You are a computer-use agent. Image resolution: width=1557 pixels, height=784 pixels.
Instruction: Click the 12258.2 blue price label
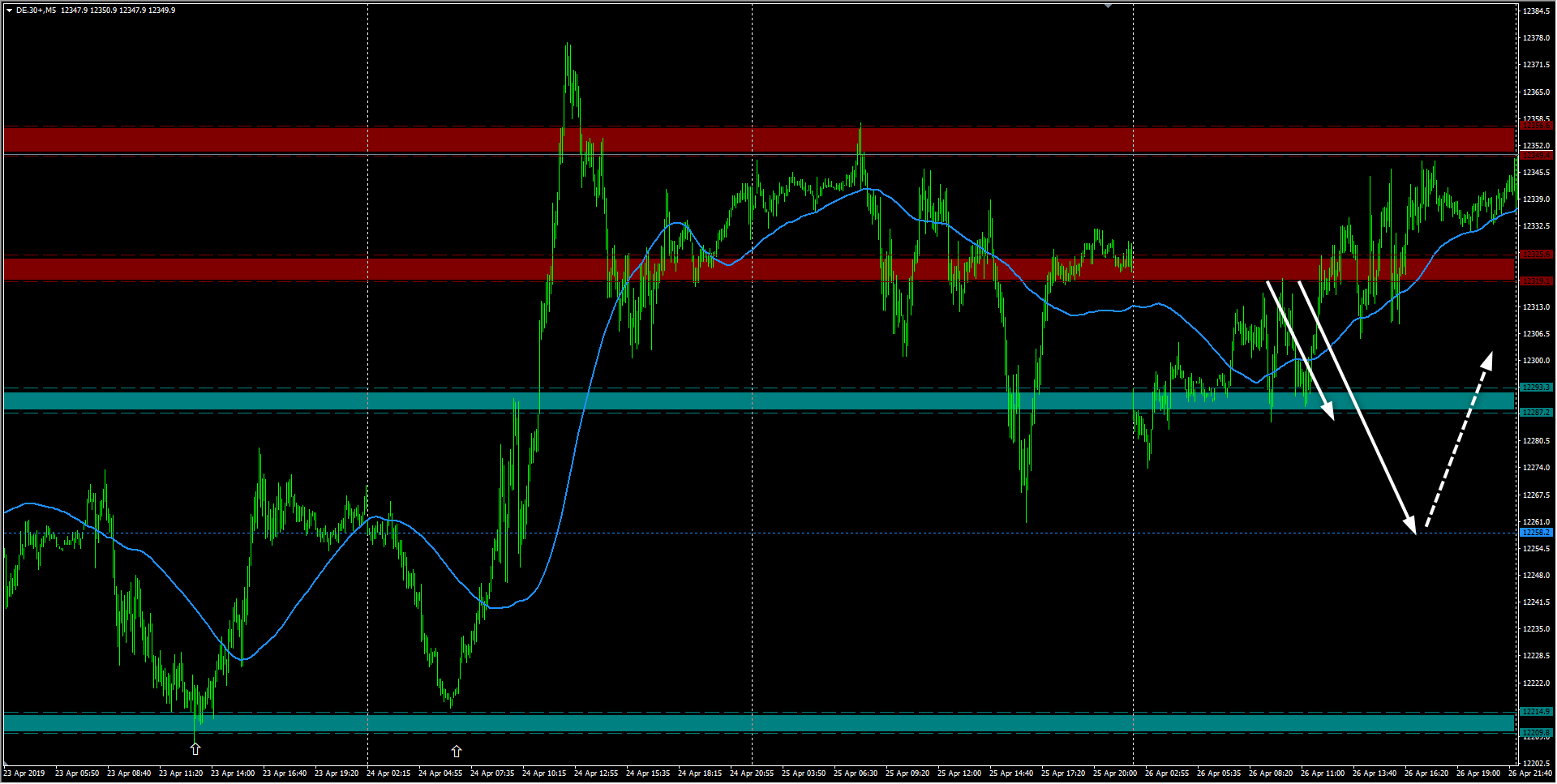tap(1536, 533)
